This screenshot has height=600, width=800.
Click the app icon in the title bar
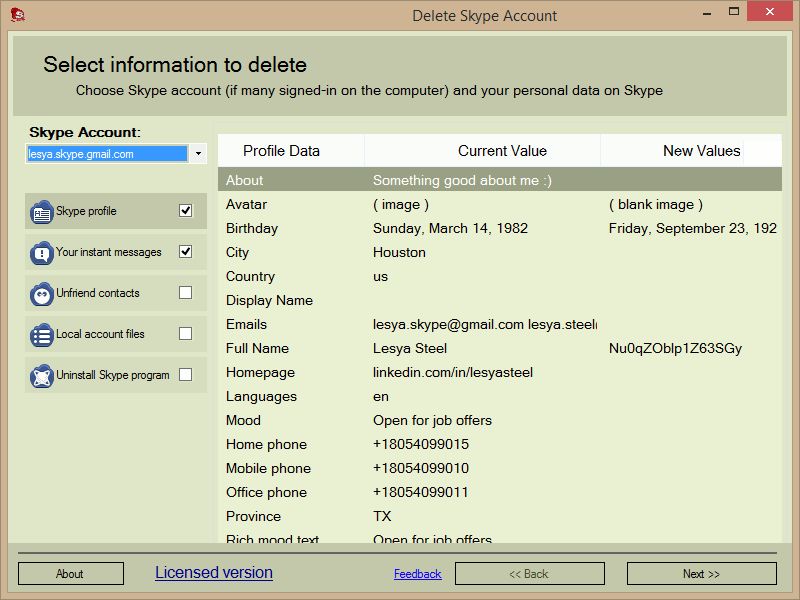tap(18, 14)
